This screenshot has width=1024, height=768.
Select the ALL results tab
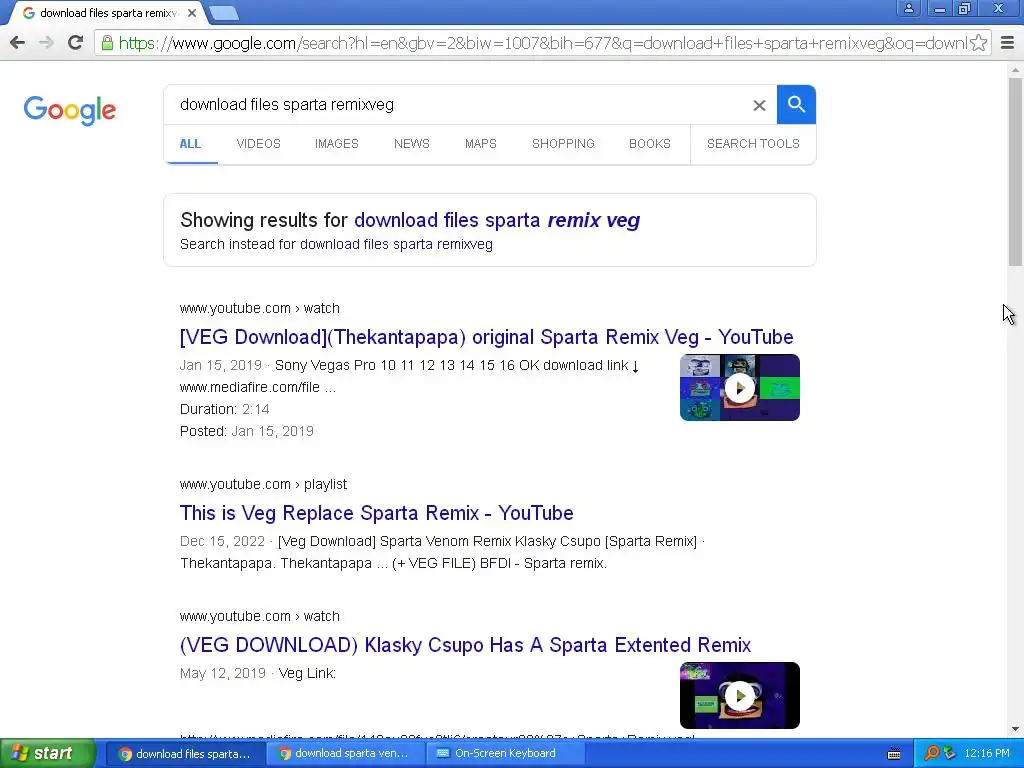pyautogui.click(x=190, y=144)
